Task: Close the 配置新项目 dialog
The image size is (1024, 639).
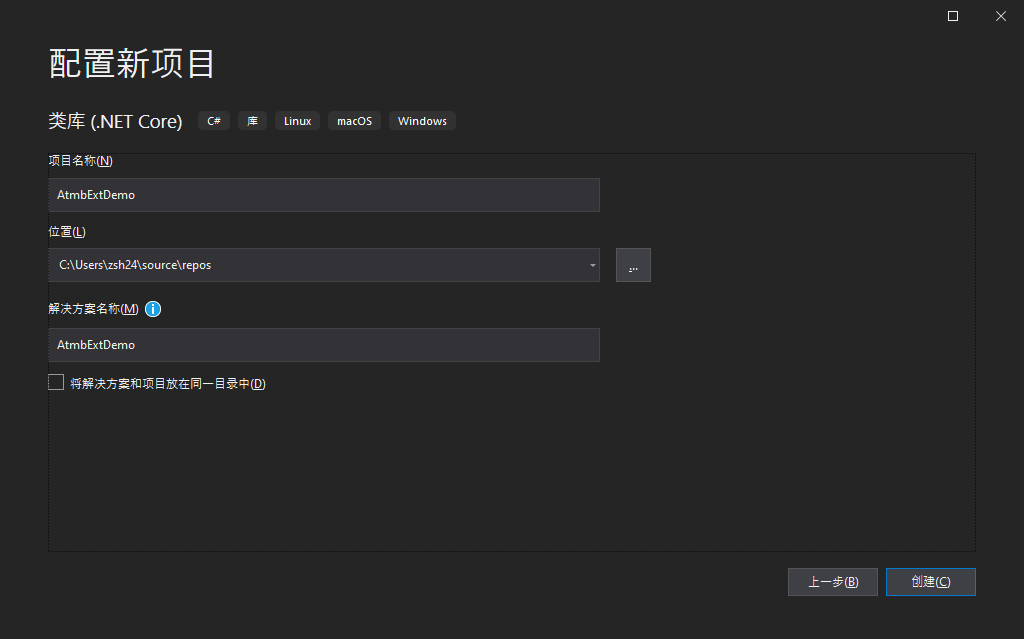Action: point(1000,16)
